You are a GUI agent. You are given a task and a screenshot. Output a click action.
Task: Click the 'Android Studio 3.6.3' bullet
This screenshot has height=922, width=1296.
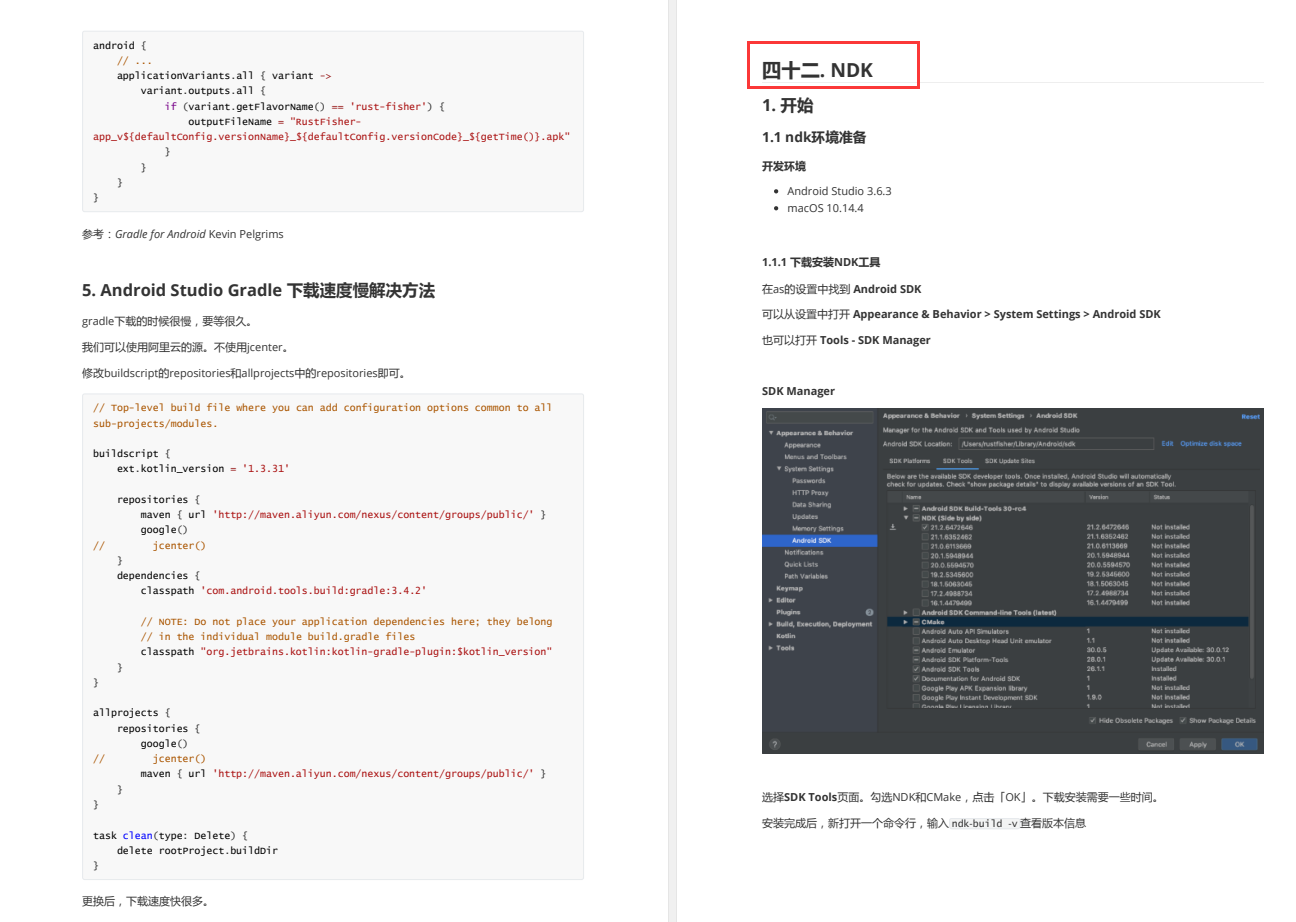click(839, 191)
